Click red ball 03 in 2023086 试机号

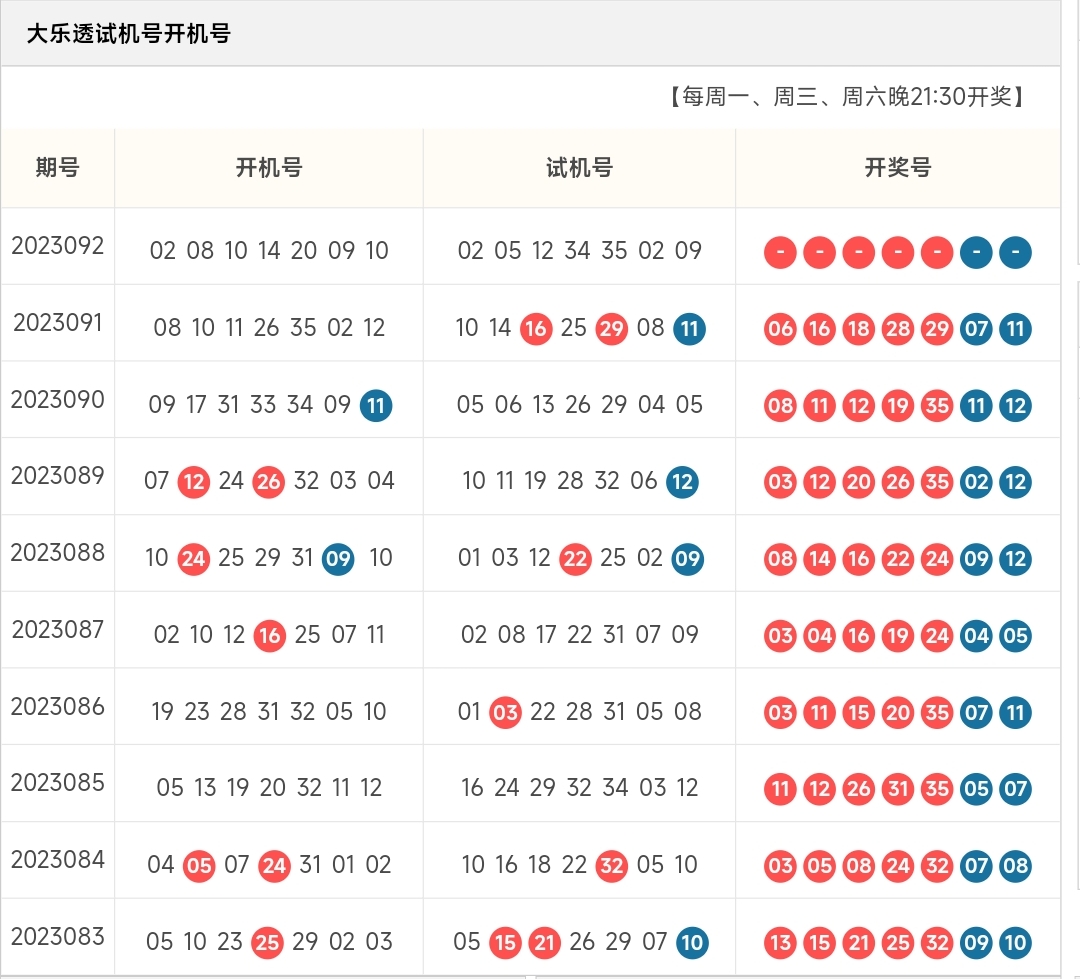point(506,713)
